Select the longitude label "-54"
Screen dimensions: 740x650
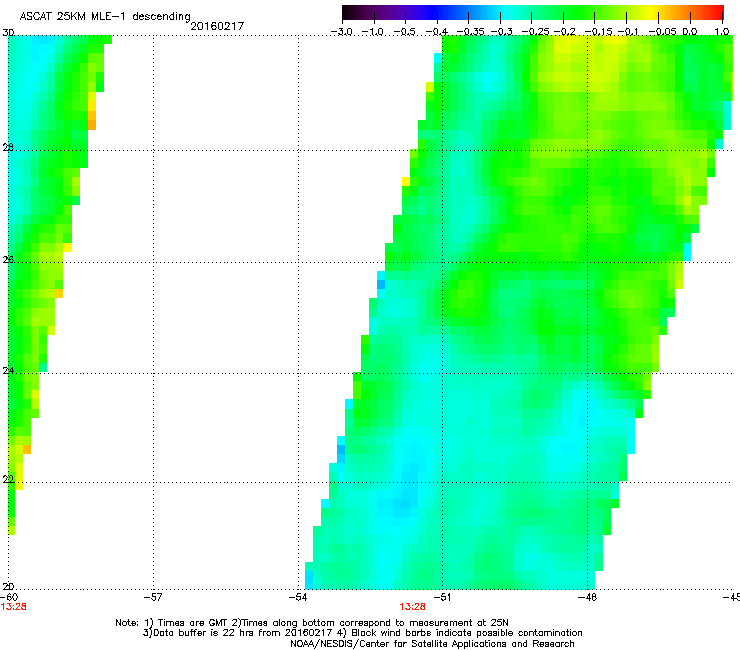click(298, 597)
